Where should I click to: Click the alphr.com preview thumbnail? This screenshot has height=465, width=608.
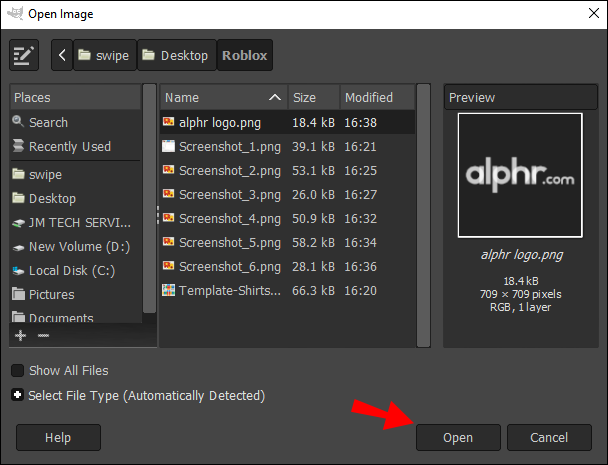(x=520, y=175)
